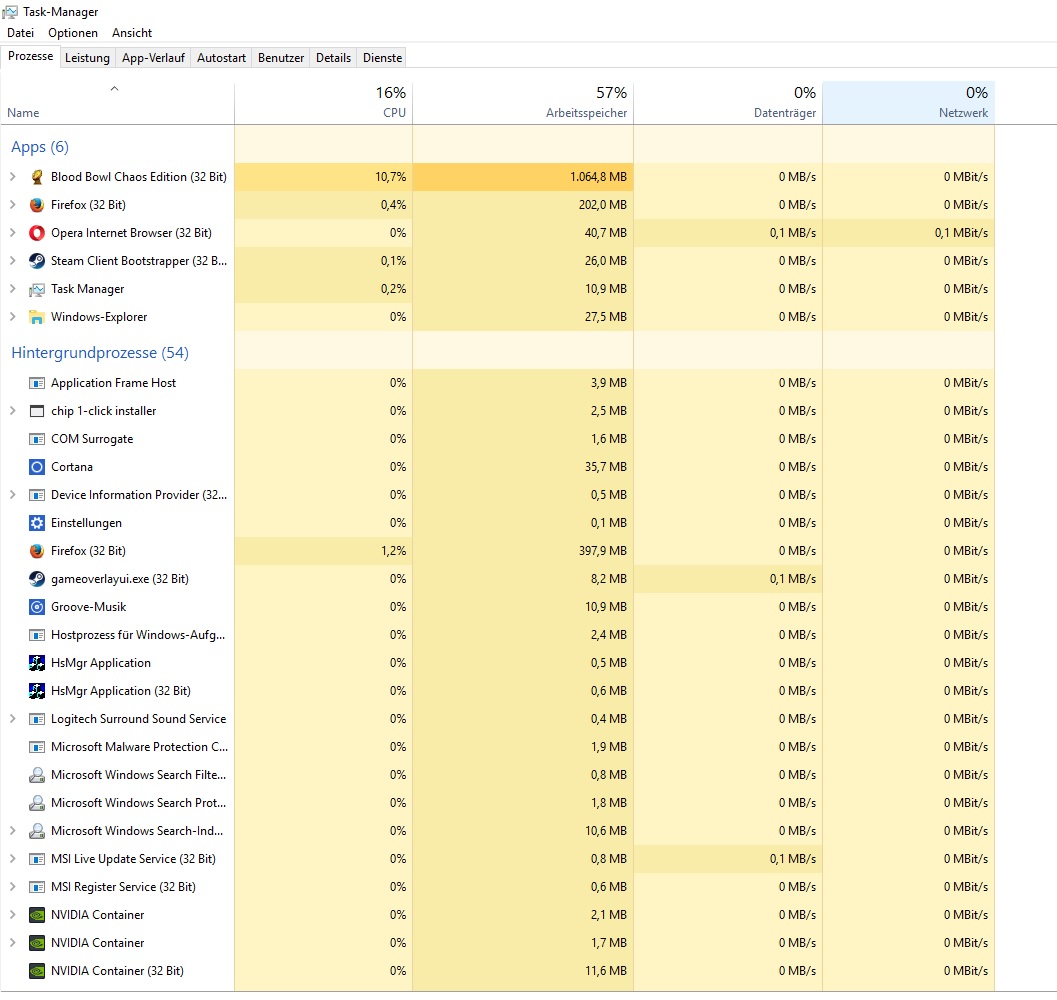
Task: Expand the Steam Client Bootstrapper entry
Action: point(12,261)
